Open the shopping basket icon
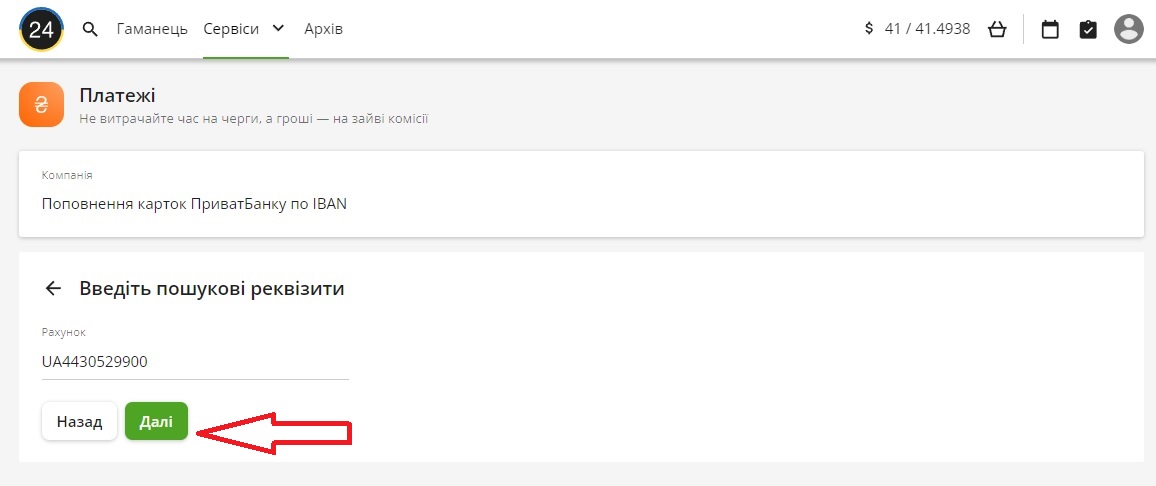The width and height of the screenshot is (1156, 486). (996, 29)
